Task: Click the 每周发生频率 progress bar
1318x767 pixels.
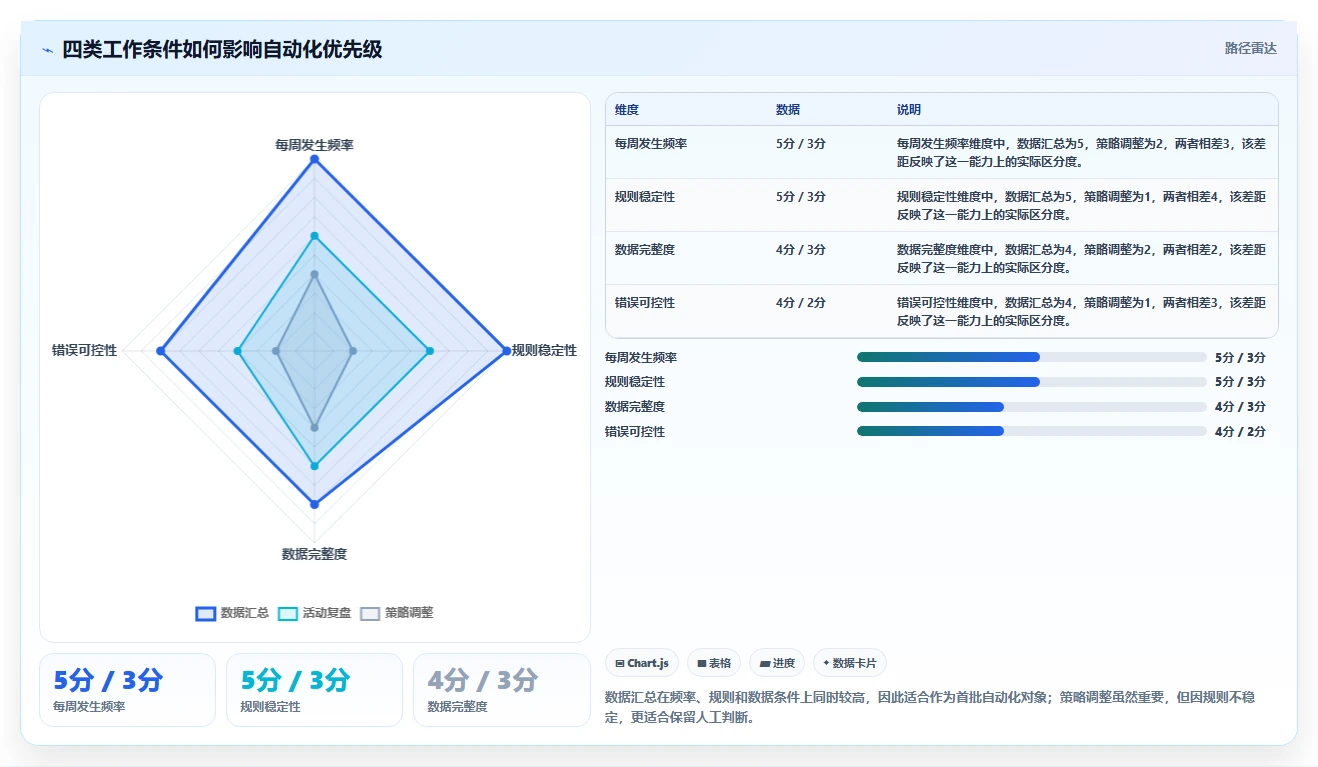Action: tap(1032, 357)
